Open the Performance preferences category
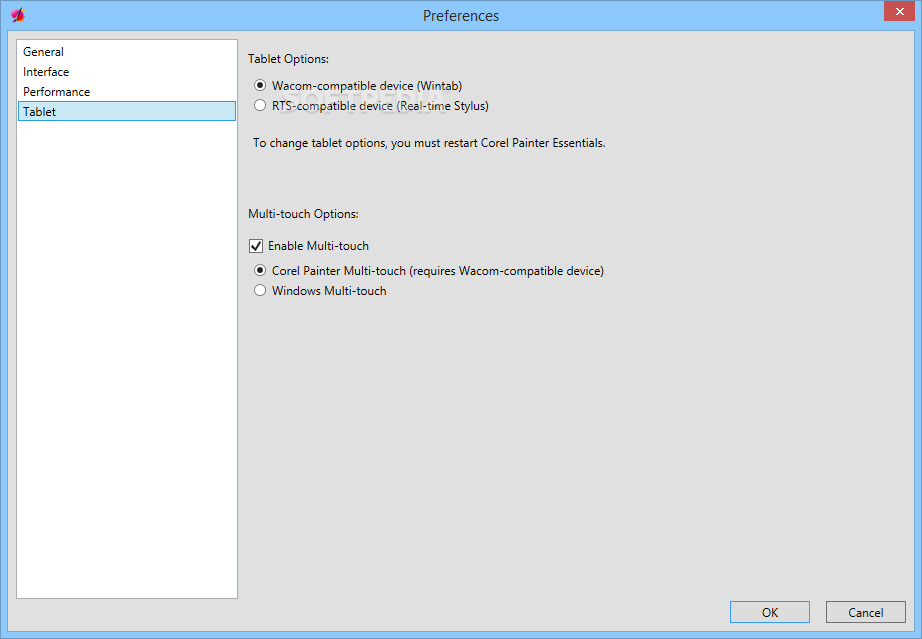This screenshot has height=639, width=922. (x=126, y=92)
